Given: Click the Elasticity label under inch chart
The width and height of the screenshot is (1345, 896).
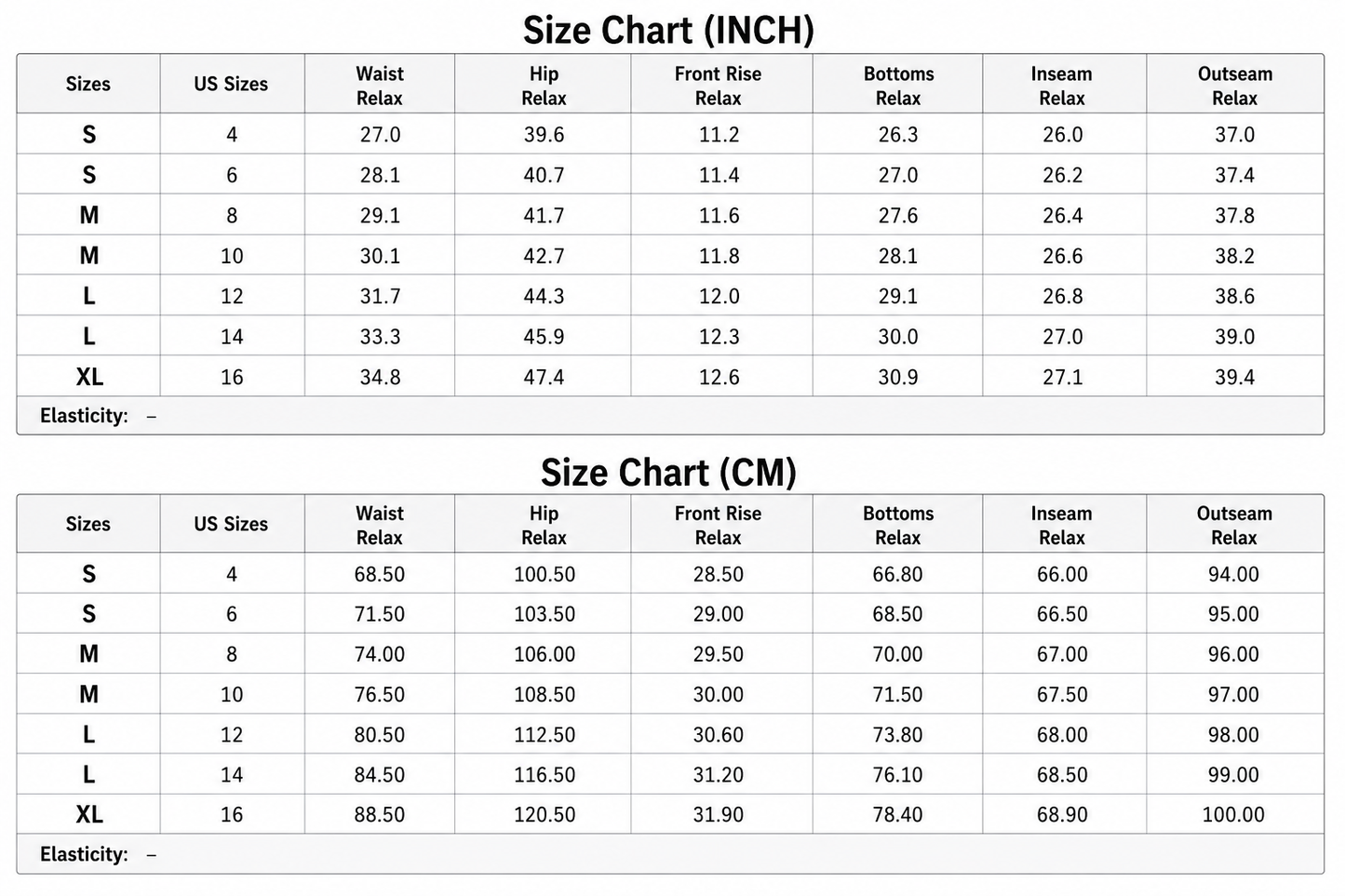Looking at the screenshot, I should (x=84, y=416).
